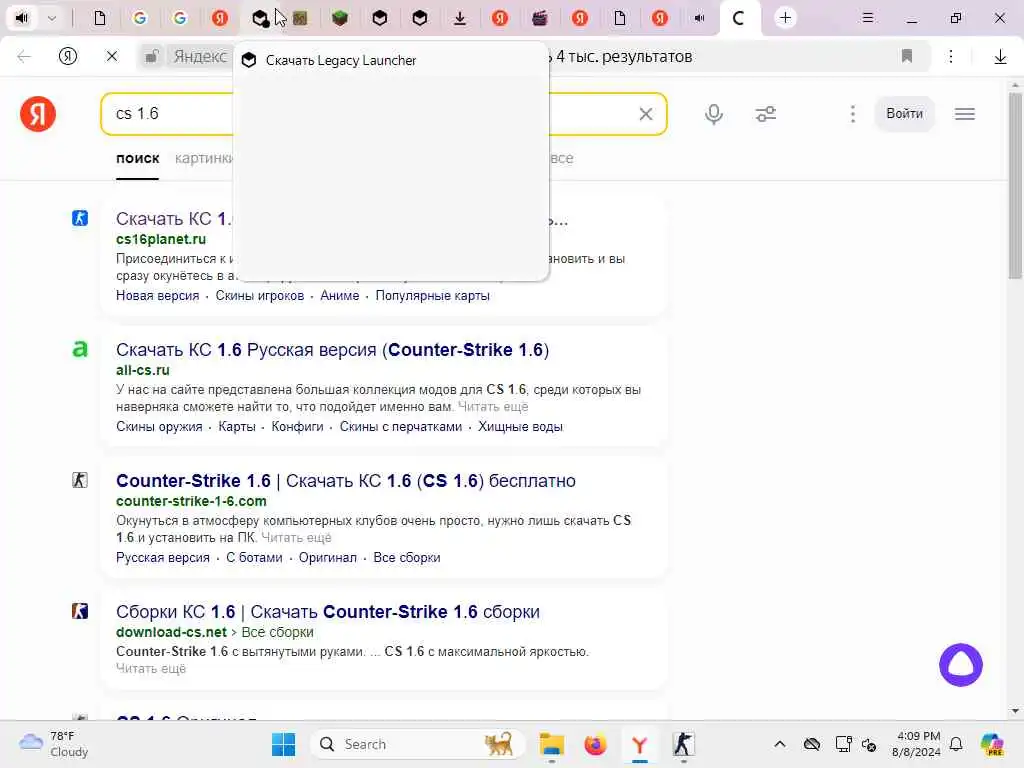Viewport: 1024px width, 768px height.
Task: Visit the all-cs.ru domain link
Action: 142,370
